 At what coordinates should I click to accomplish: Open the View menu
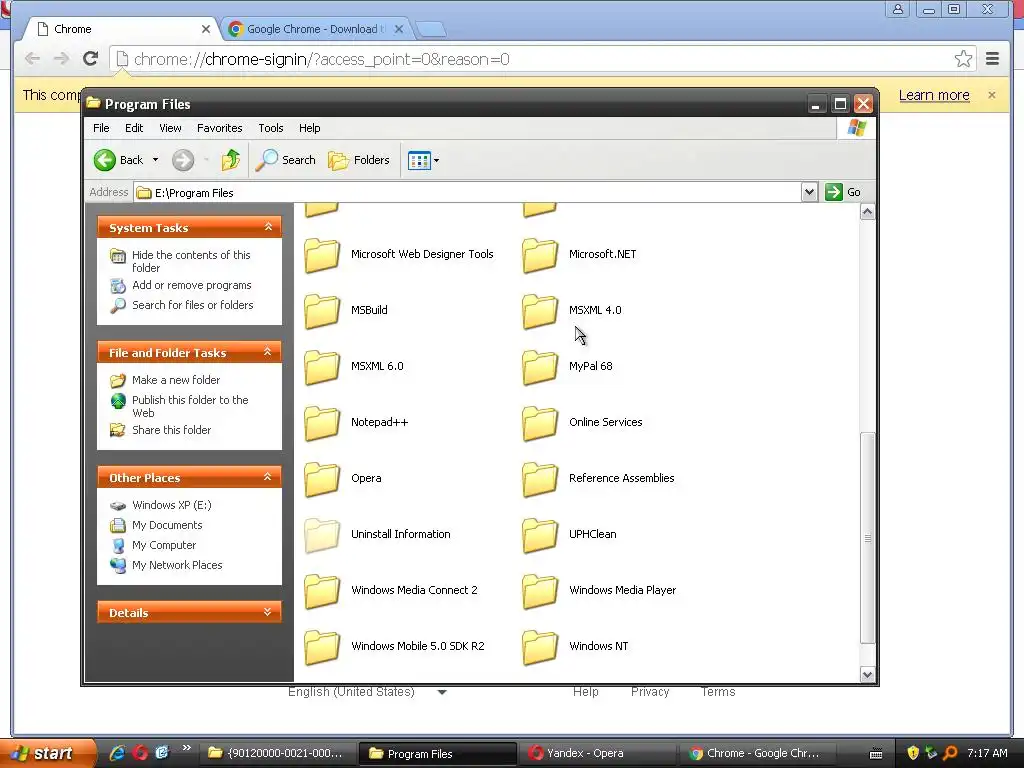tap(170, 128)
